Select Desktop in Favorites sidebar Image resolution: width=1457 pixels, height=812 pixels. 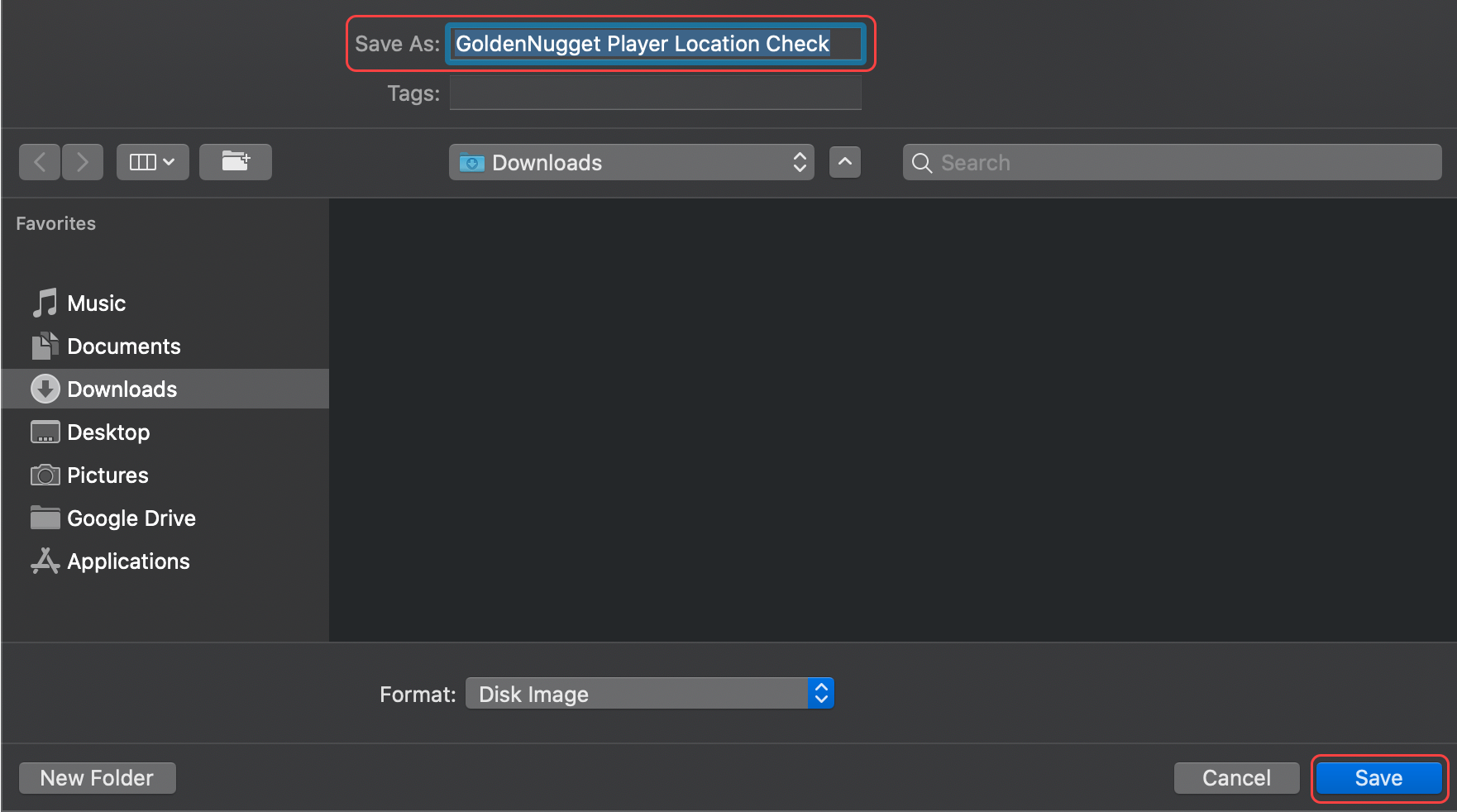pyautogui.click(x=165, y=432)
